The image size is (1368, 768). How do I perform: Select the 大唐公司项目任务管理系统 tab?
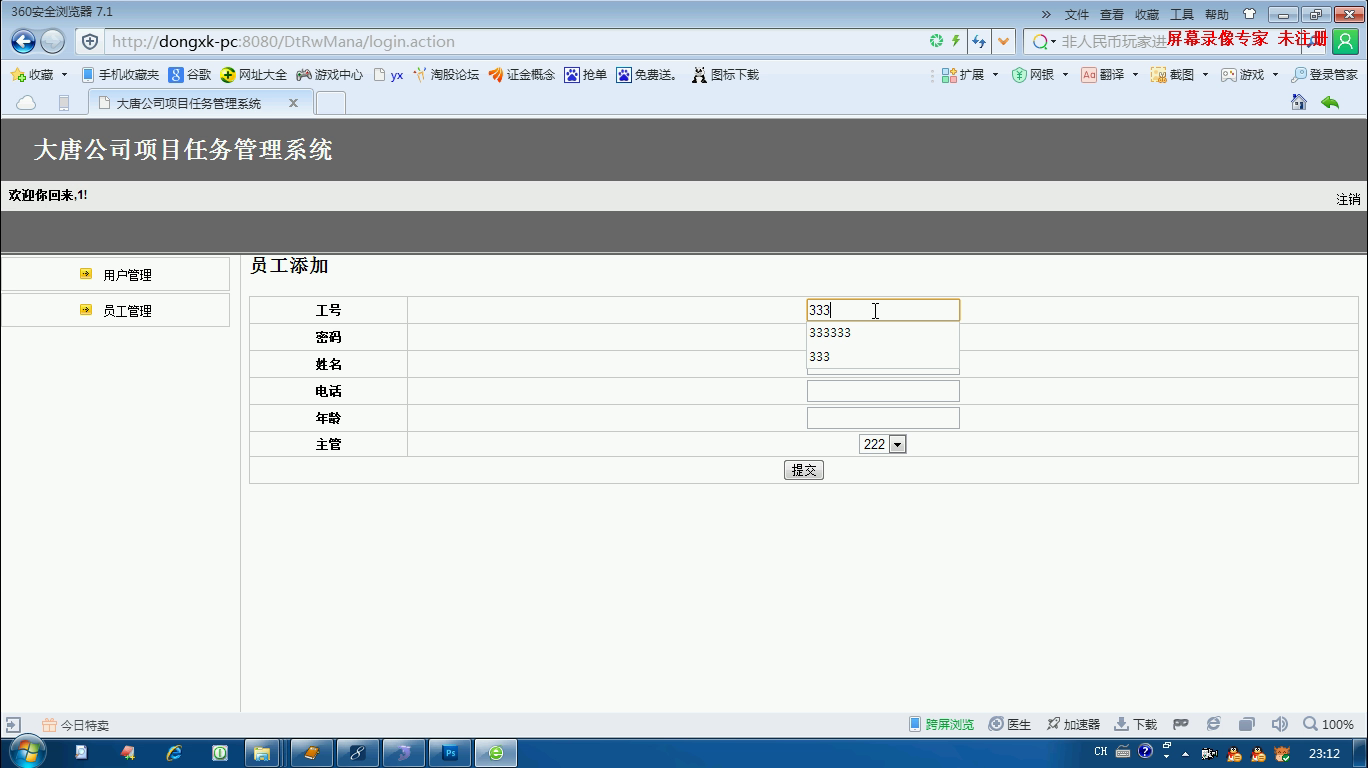coord(188,103)
